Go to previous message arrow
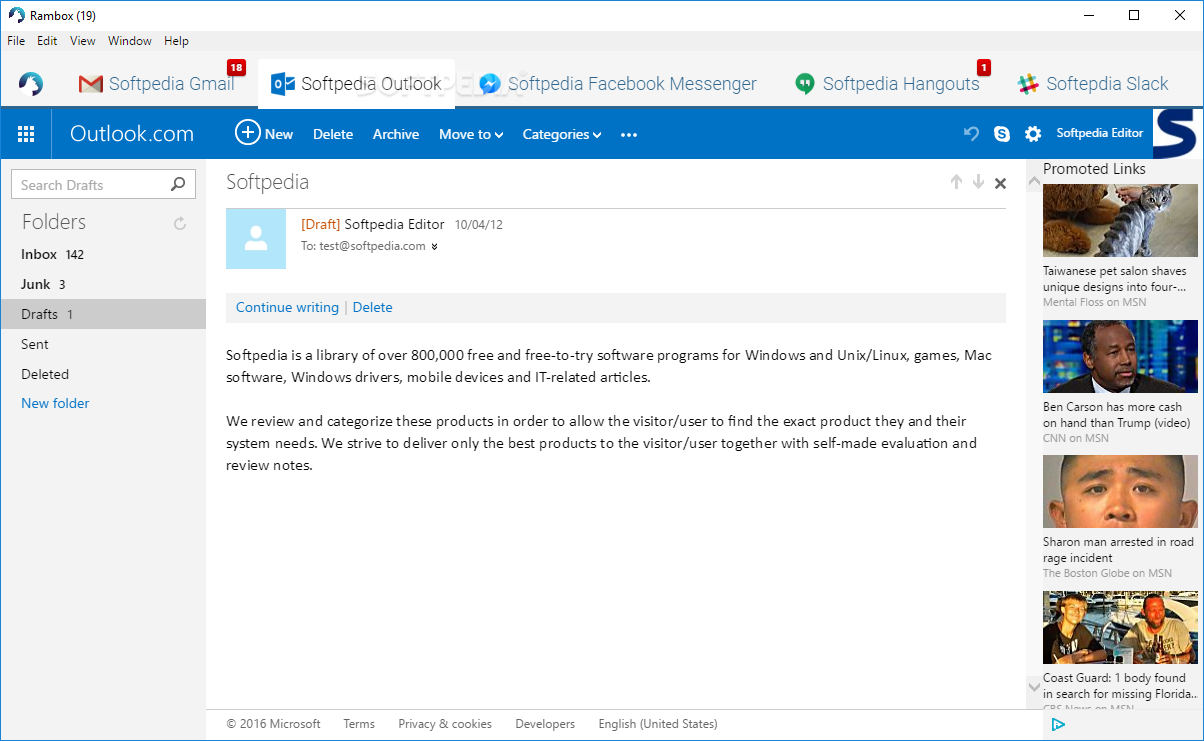The height and width of the screenshot is (741, 1204). click(956, 182)
